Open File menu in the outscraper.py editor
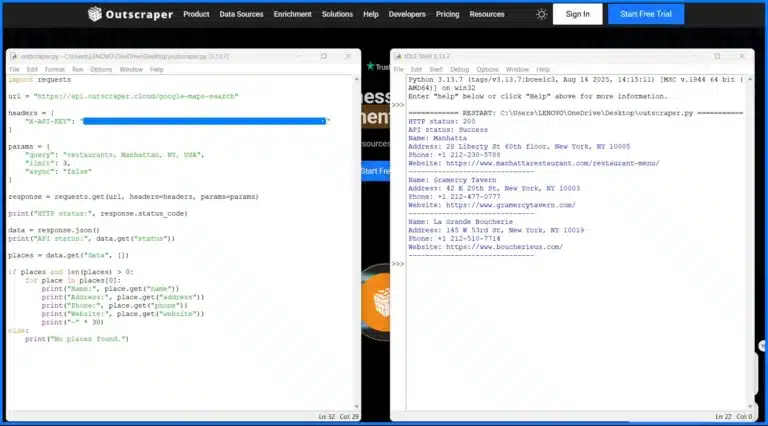This screenshot has width=768, height=426. click(x=14, y=70)
